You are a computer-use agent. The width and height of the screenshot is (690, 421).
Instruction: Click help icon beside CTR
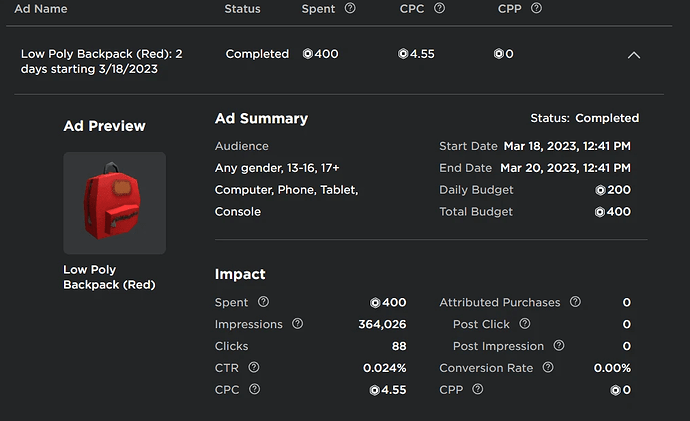(254, 368)
